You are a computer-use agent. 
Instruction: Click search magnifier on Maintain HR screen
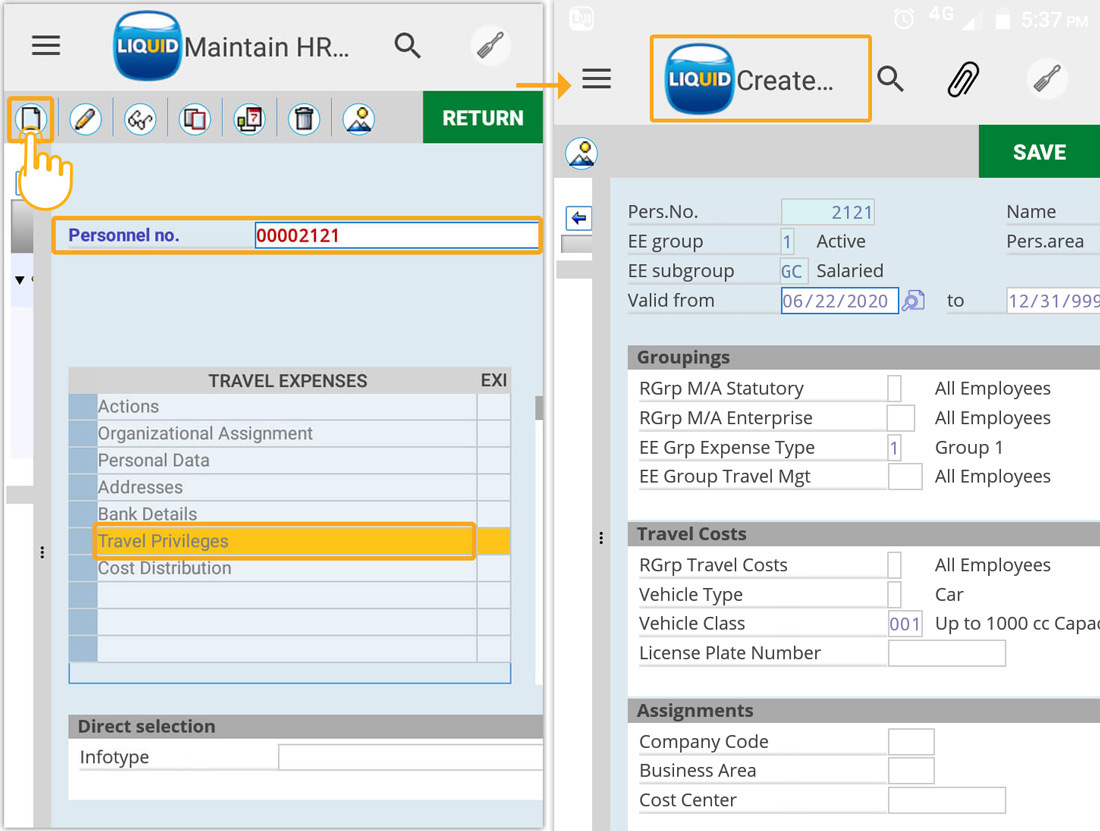[407, 46]
